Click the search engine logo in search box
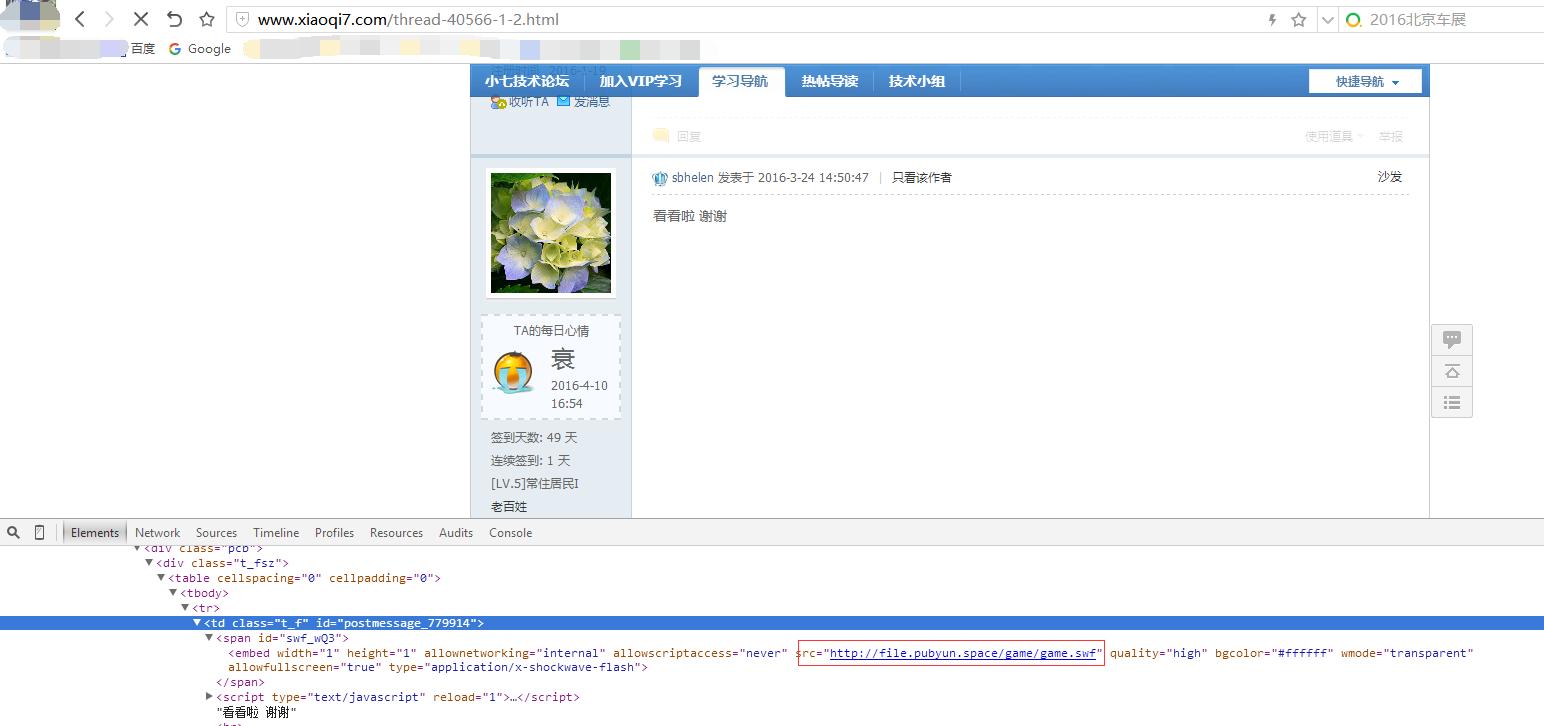The image size is (1544, 726). [x=1353, y=19]
